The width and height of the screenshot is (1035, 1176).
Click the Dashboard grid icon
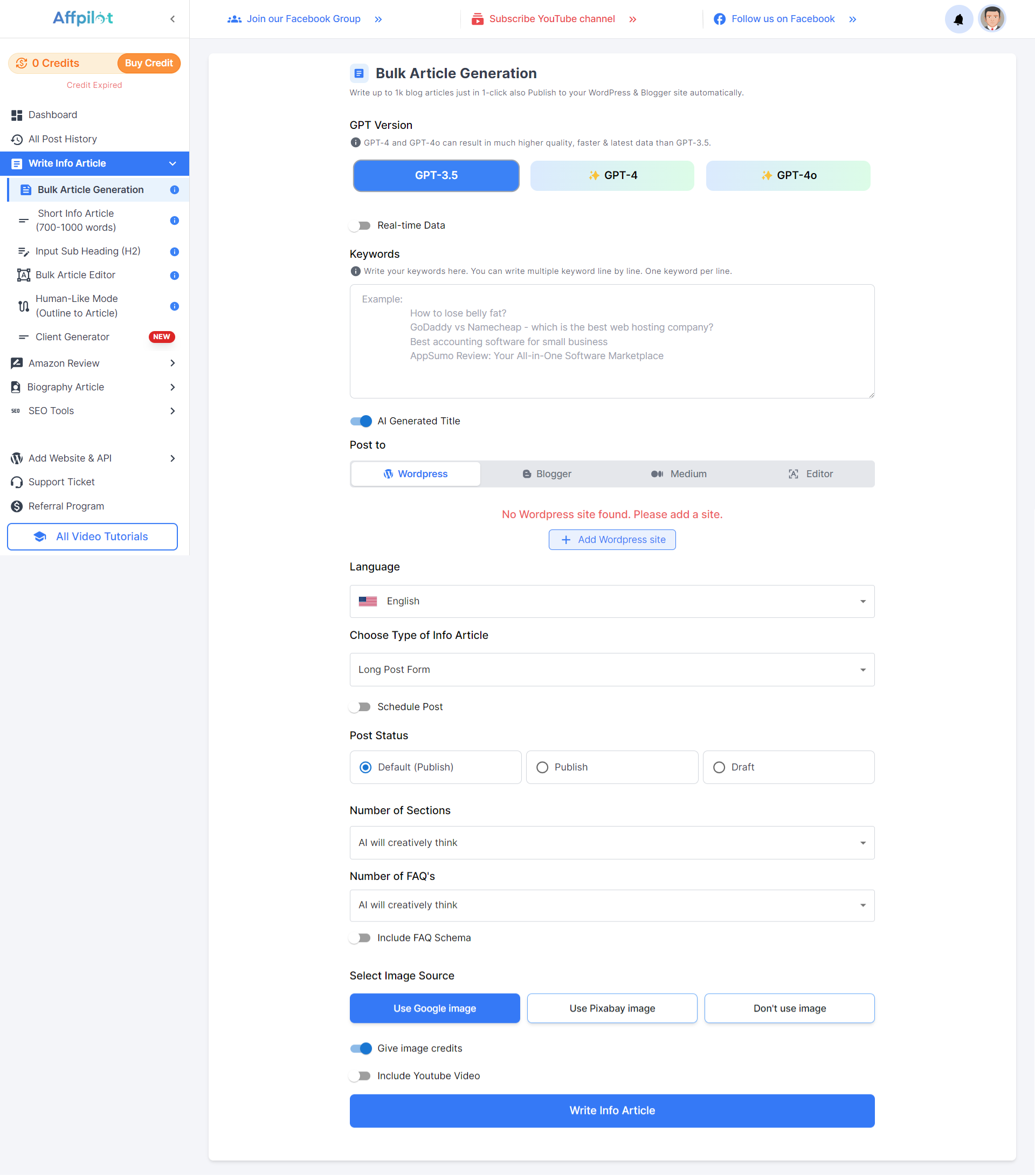[17, 115]
